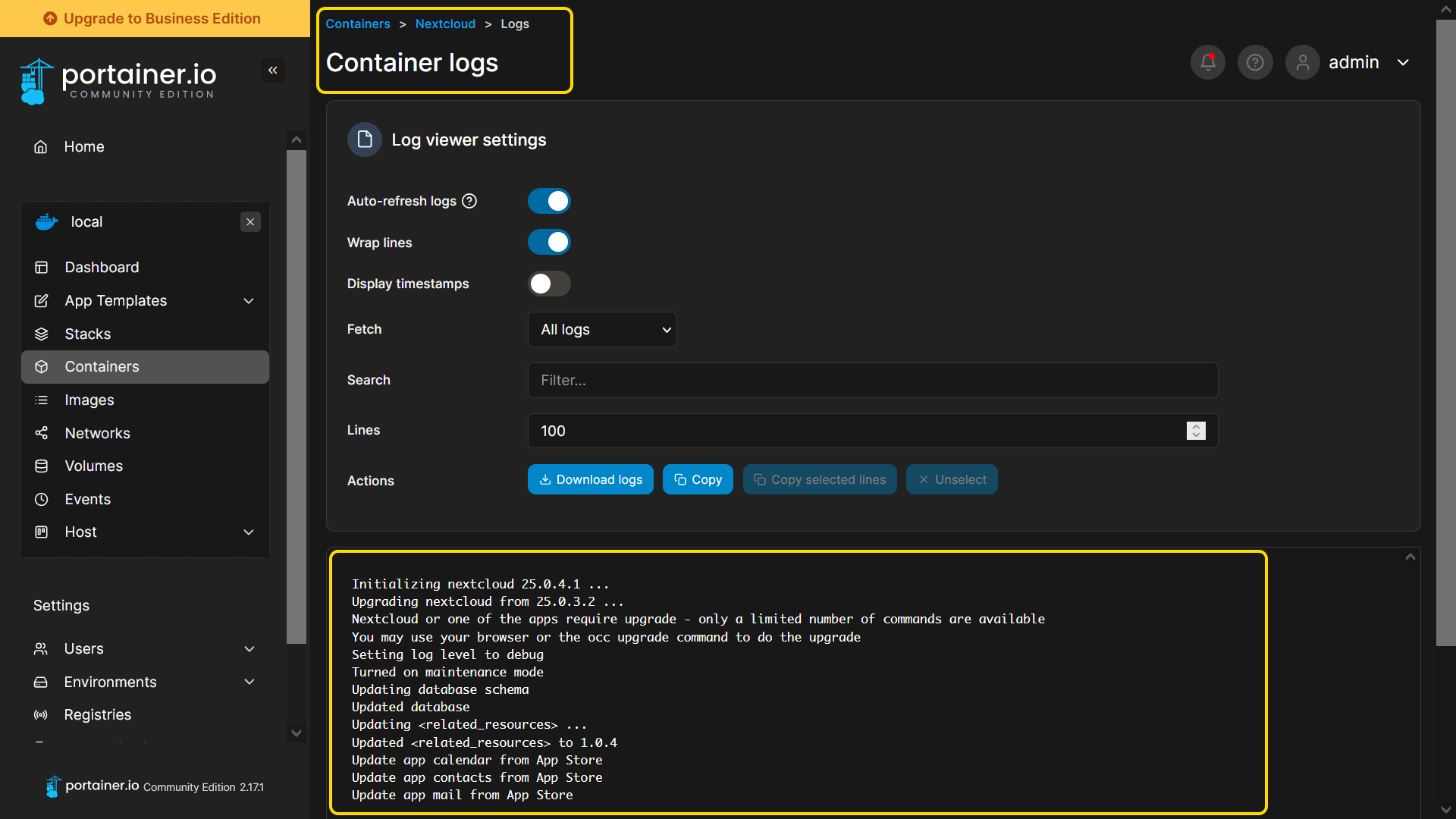Click Upgrade to Business Edition banner

[x=155, y=18]
